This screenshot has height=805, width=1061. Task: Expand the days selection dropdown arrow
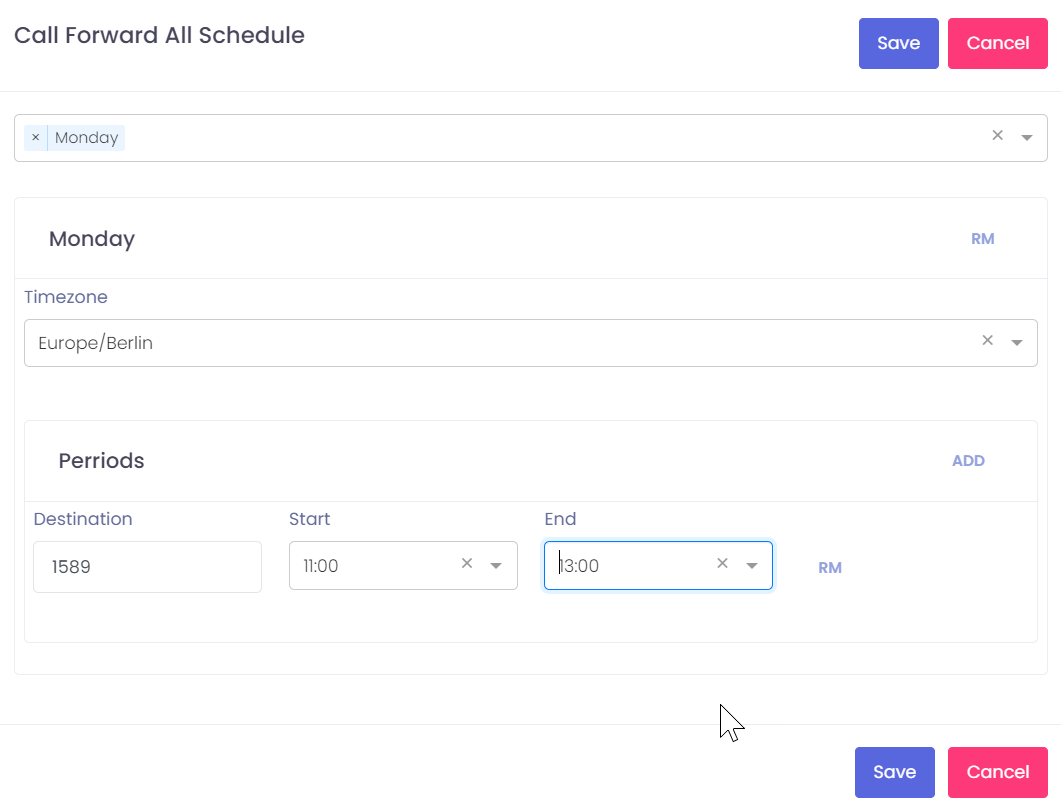pos(1027,138)
